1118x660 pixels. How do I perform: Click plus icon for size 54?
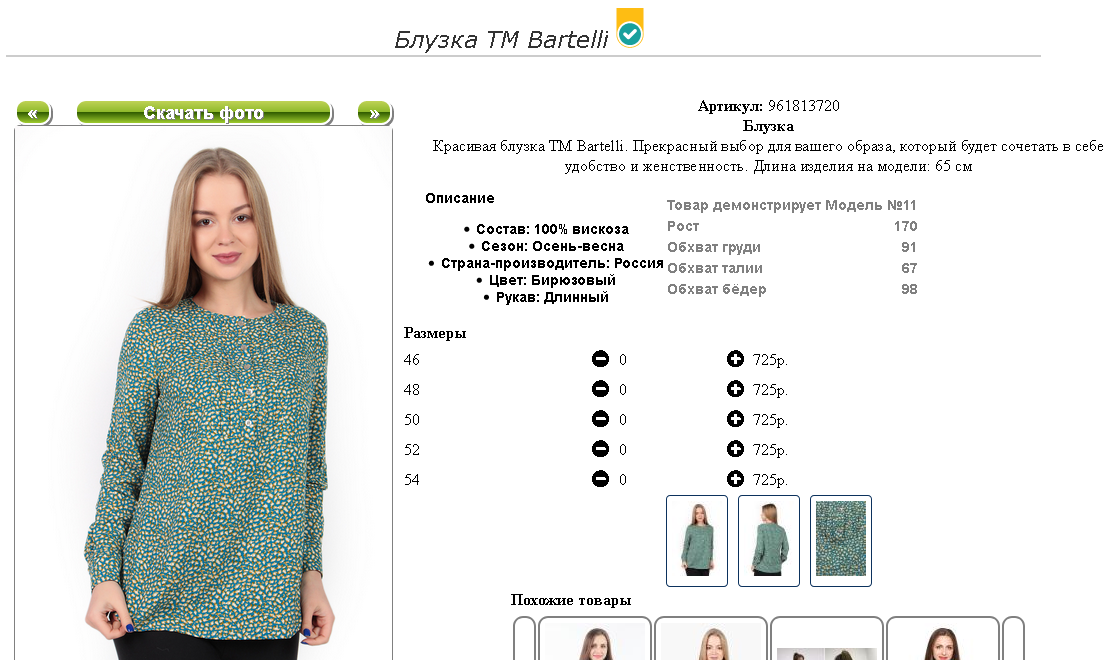coord(735,479)
